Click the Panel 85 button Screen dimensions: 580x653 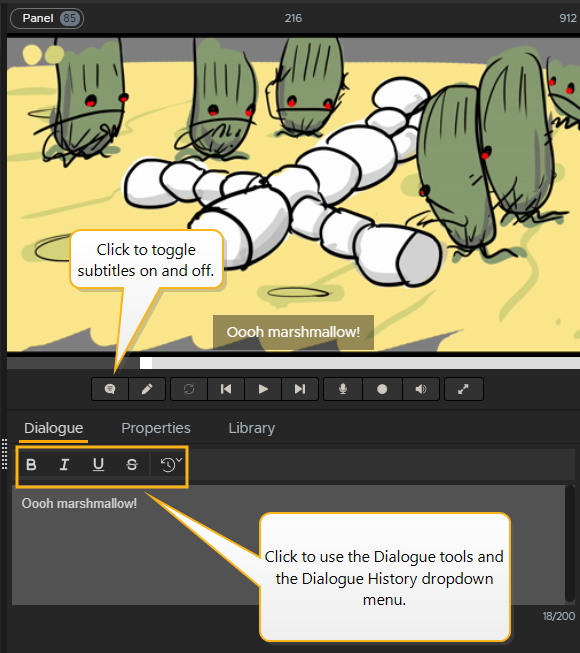click(x=47, y=18)
